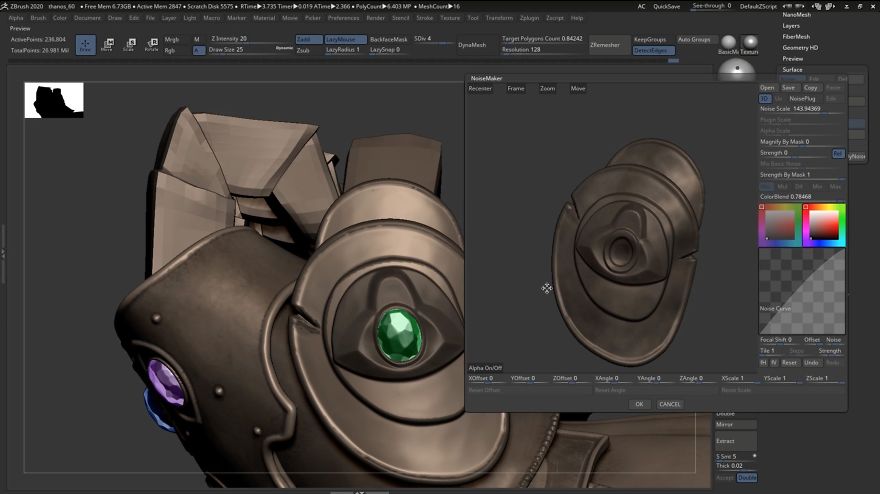This screenshot has height=494, width=880.
Task: Open the Material menu
Action: tap(264, 18)
